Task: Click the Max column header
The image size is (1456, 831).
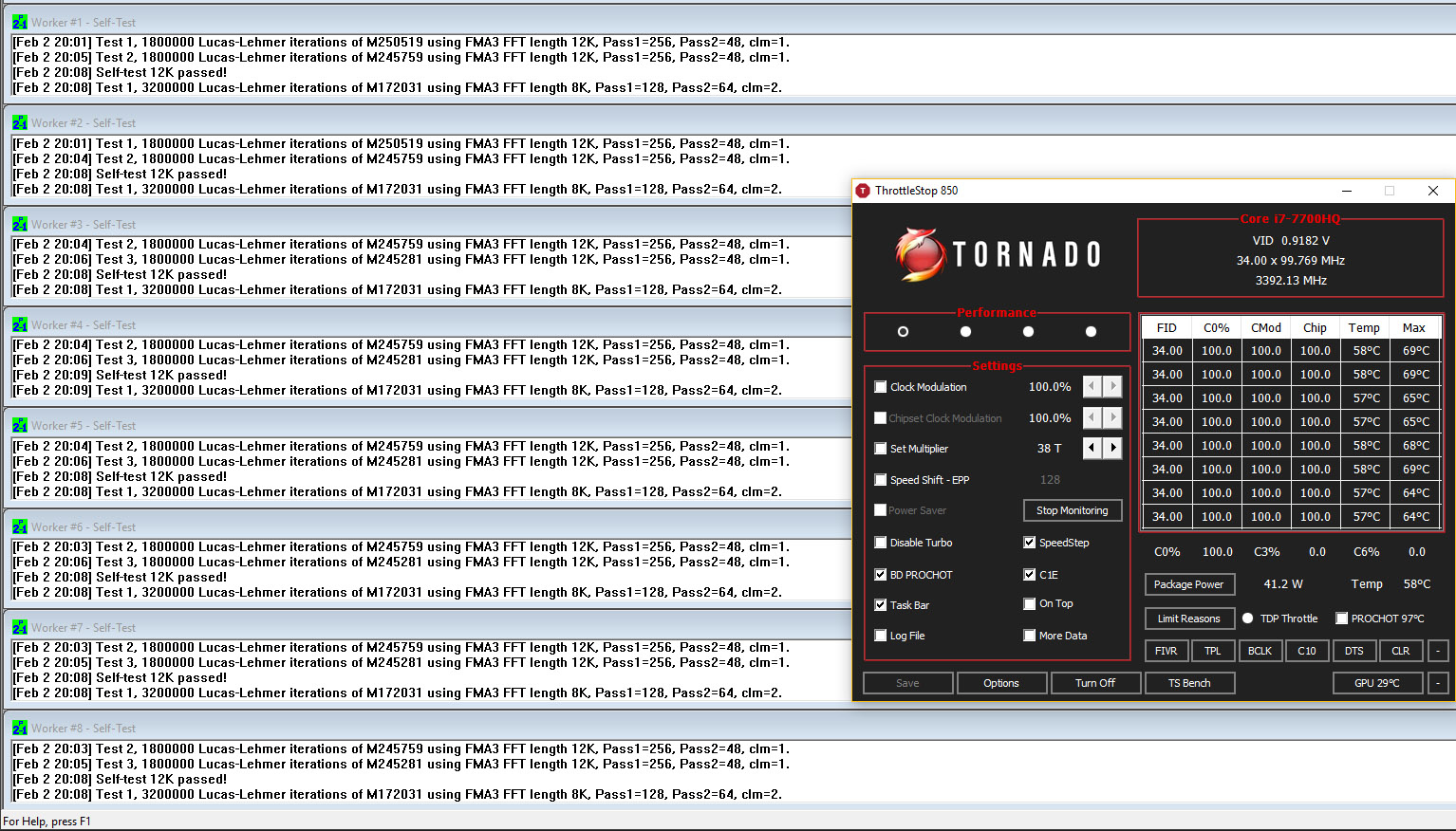Action: [x=1414, y=327]
